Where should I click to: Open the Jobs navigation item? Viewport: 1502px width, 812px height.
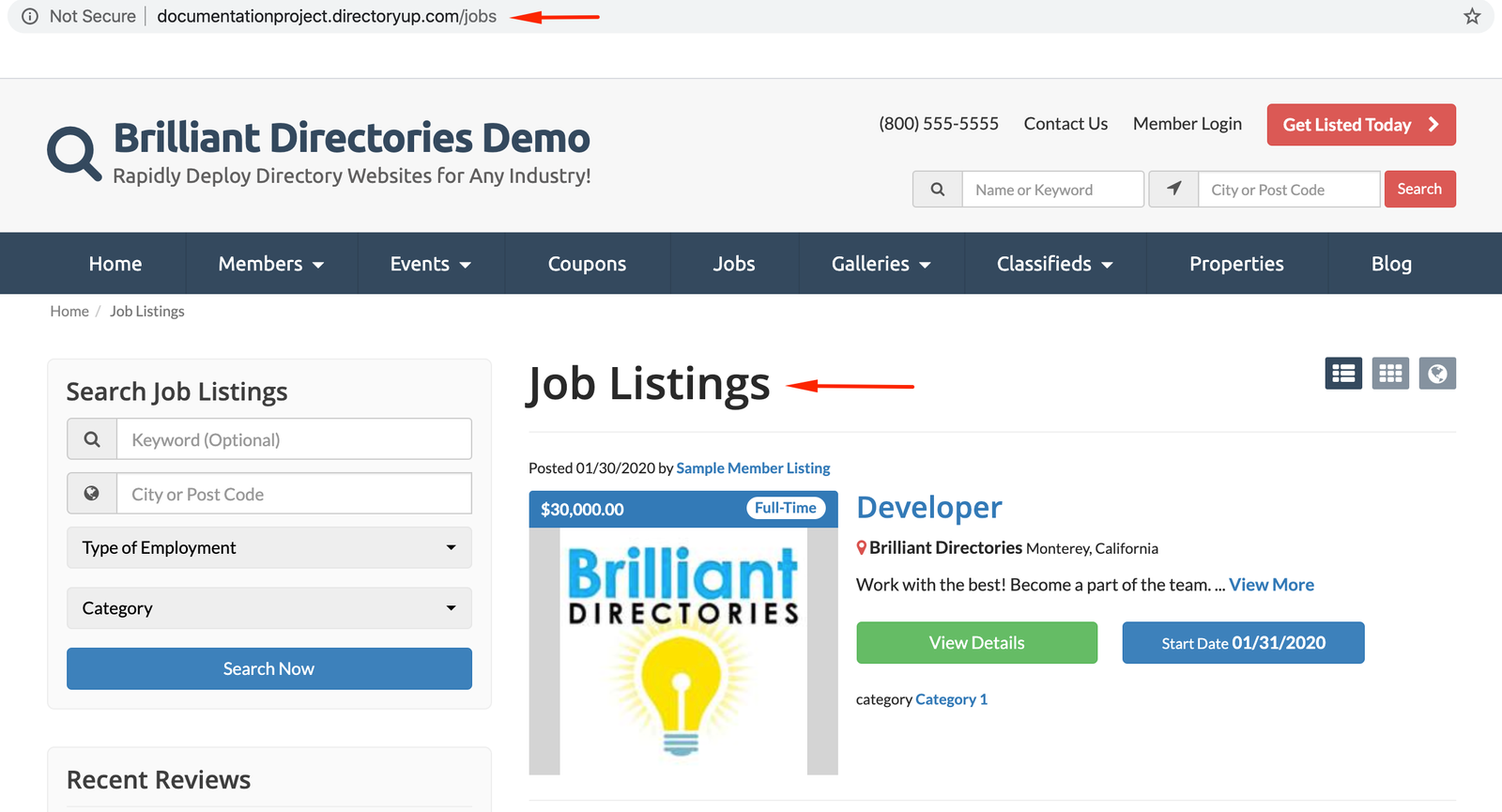(x=734, y=264)
